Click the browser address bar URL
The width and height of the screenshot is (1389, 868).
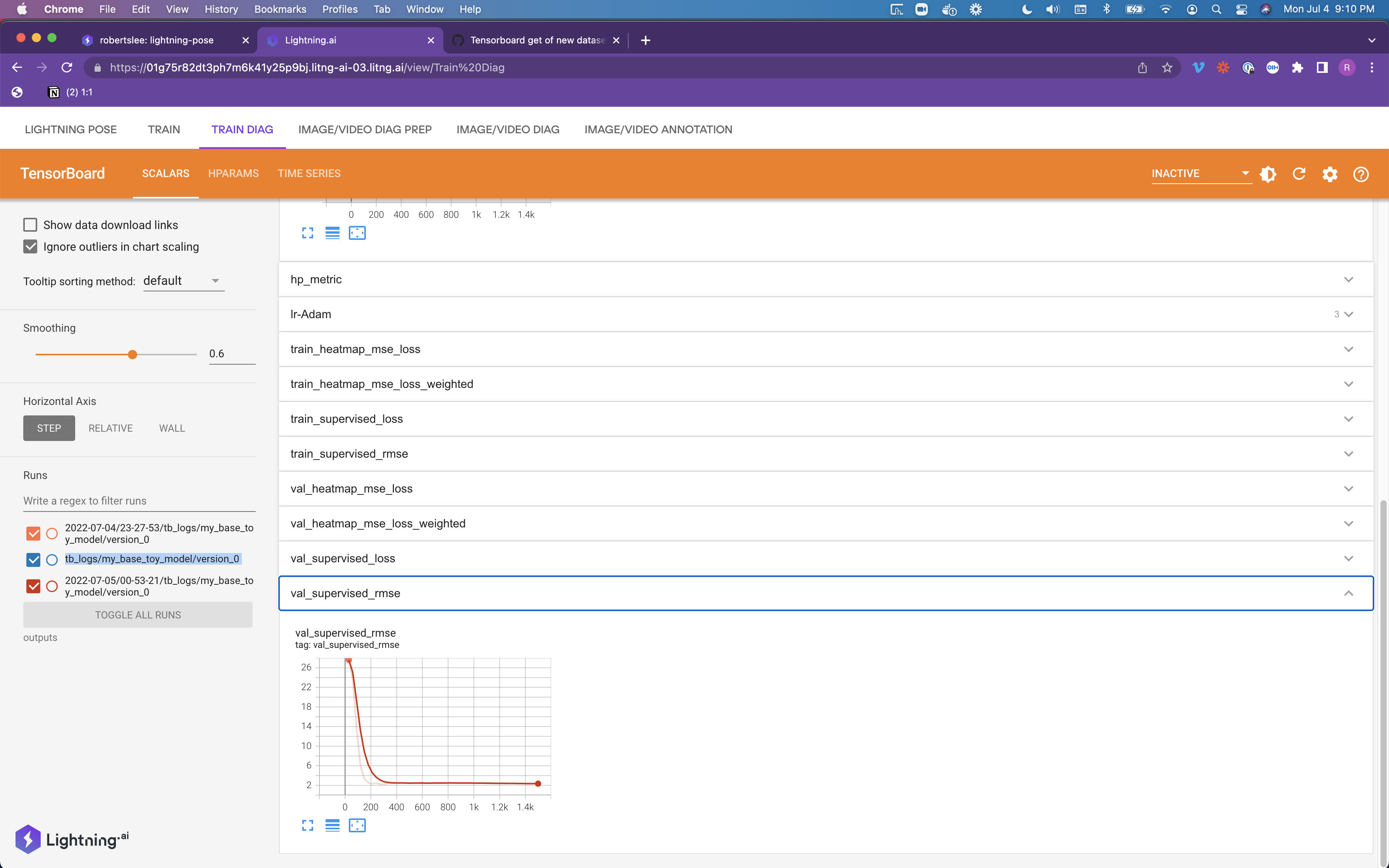[x=307, y=68]
